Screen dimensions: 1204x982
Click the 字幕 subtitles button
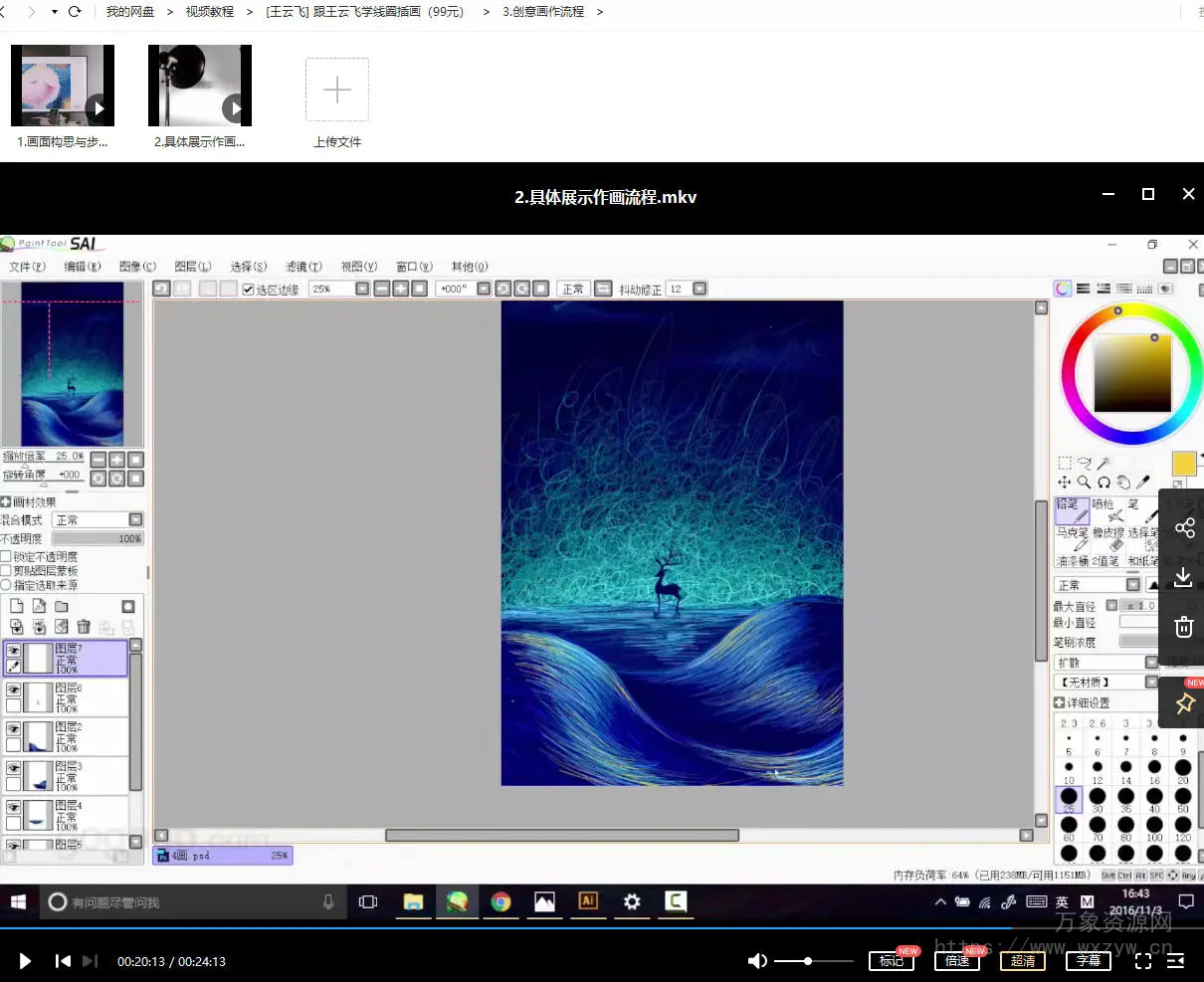point(1088,960)
